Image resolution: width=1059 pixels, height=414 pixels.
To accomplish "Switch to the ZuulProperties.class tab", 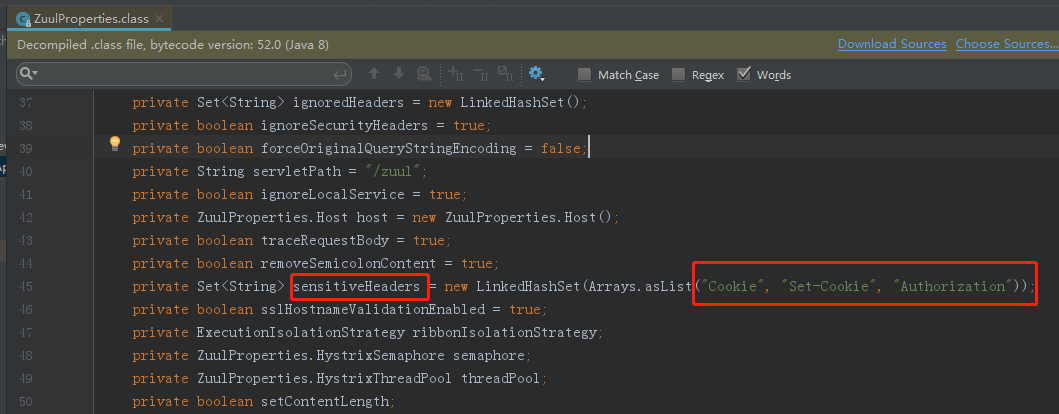I will point(91,19).
